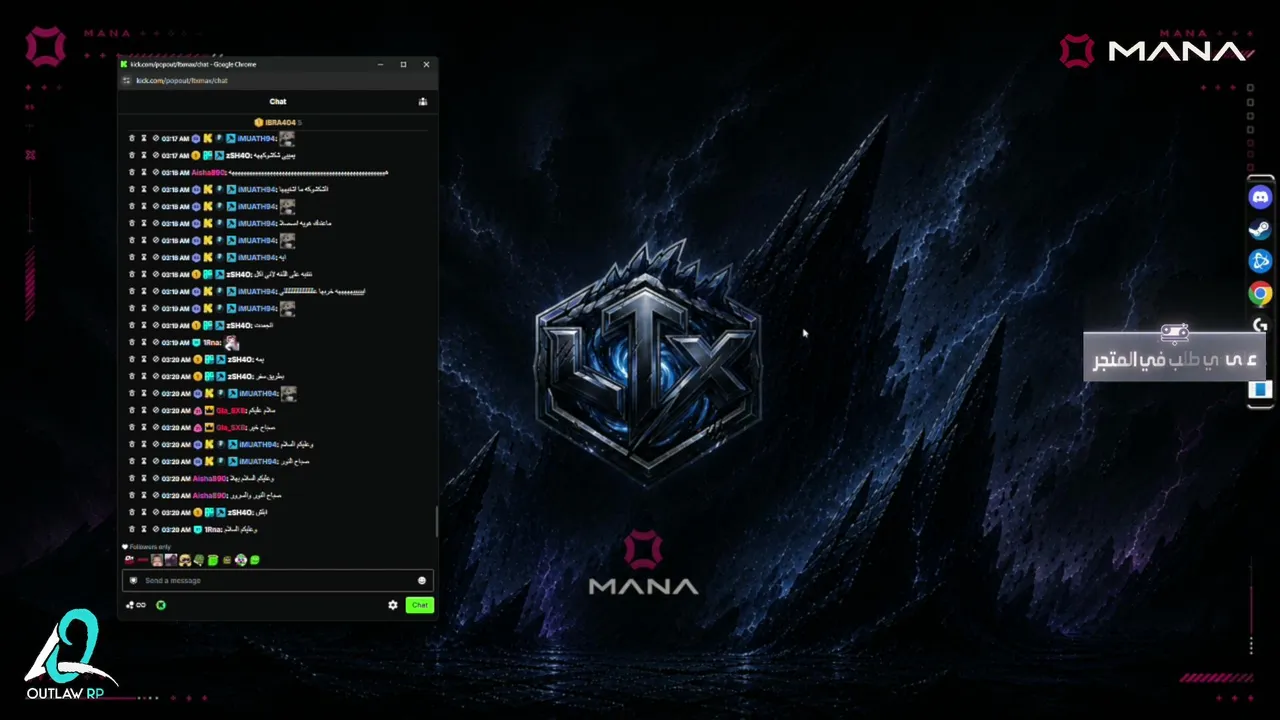Screen dimensions: 1280x720
Task: Click the 'Followers only' label
Action: (x=150, y=547)
